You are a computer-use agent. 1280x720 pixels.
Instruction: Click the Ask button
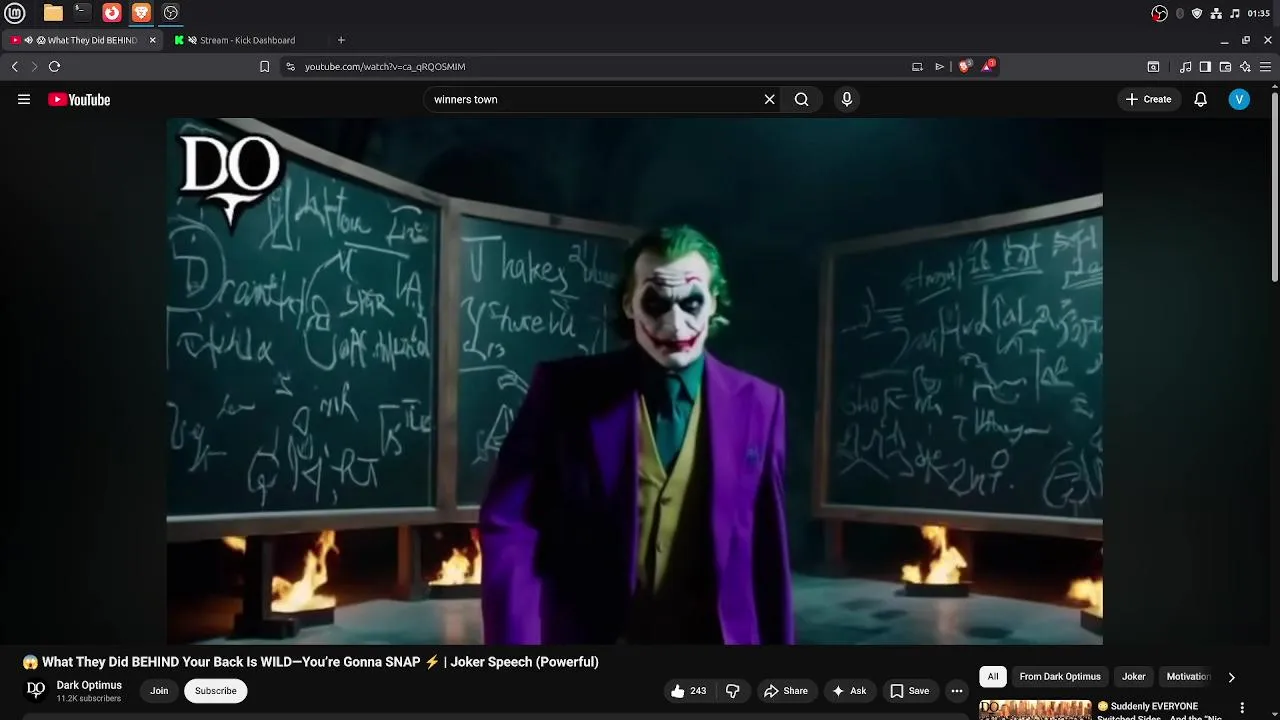pyautogui.click(x=849, y=691)
